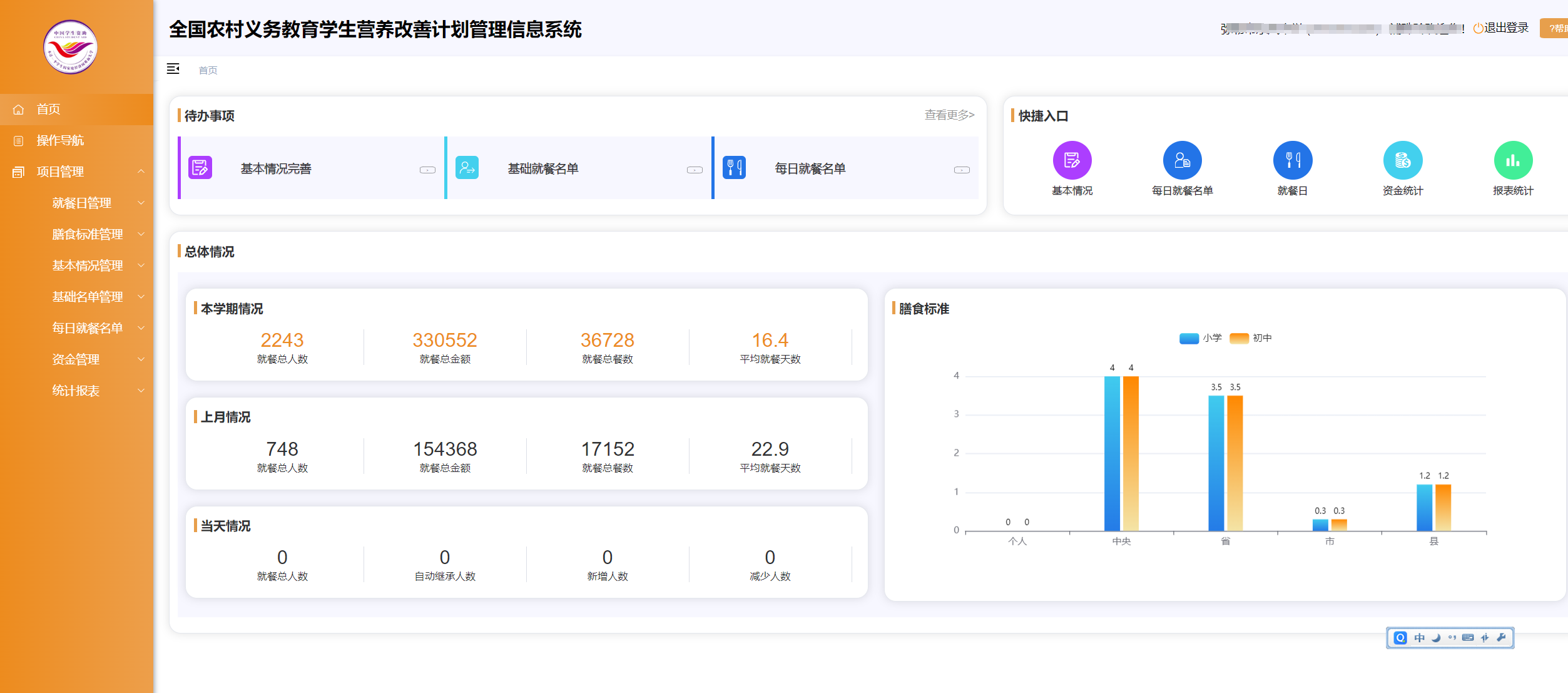
Task: Click the blue 每日就餐名单 todo icon
Action: click(x=735, y=168)
